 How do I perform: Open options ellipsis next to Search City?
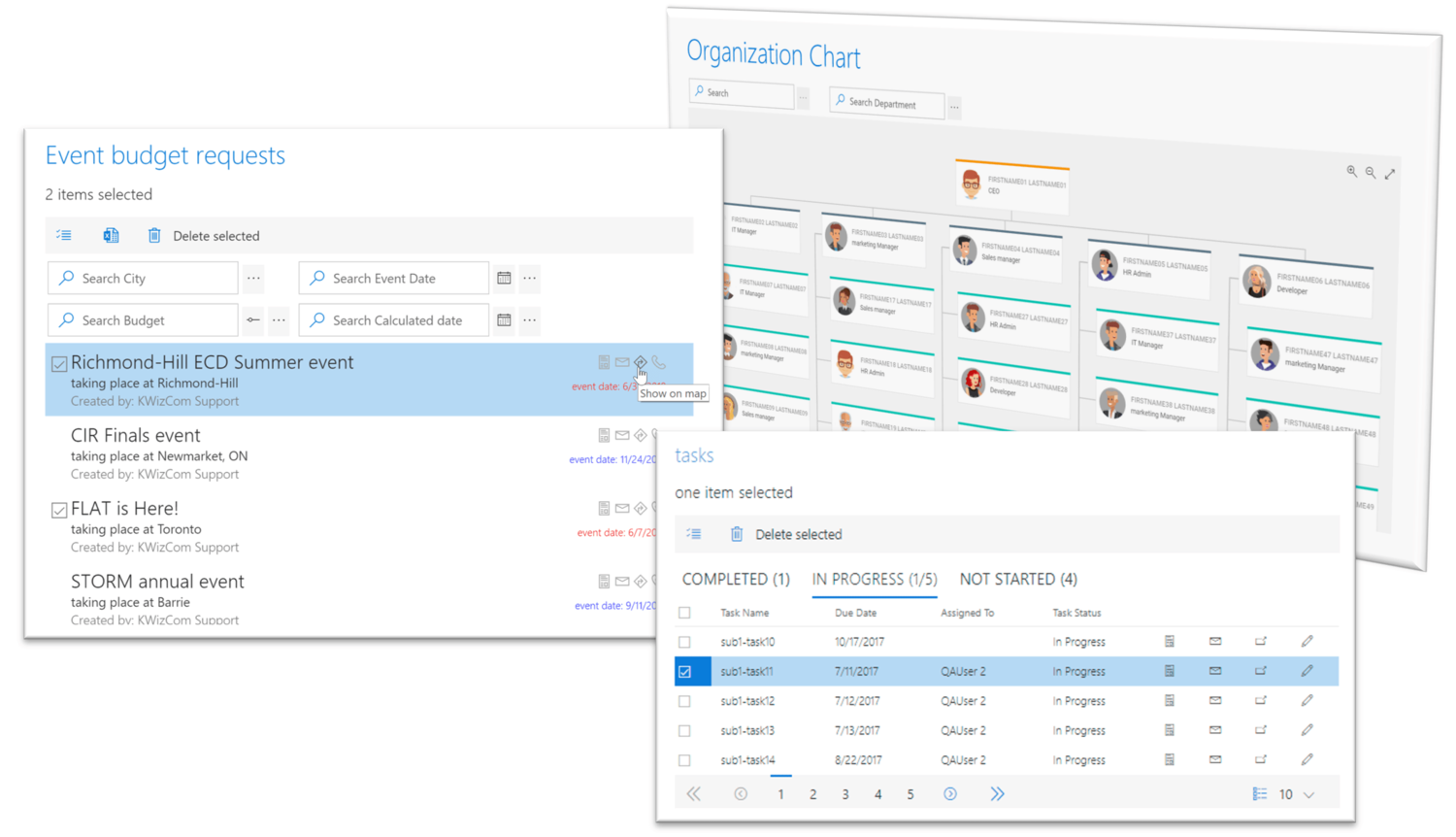253,279
